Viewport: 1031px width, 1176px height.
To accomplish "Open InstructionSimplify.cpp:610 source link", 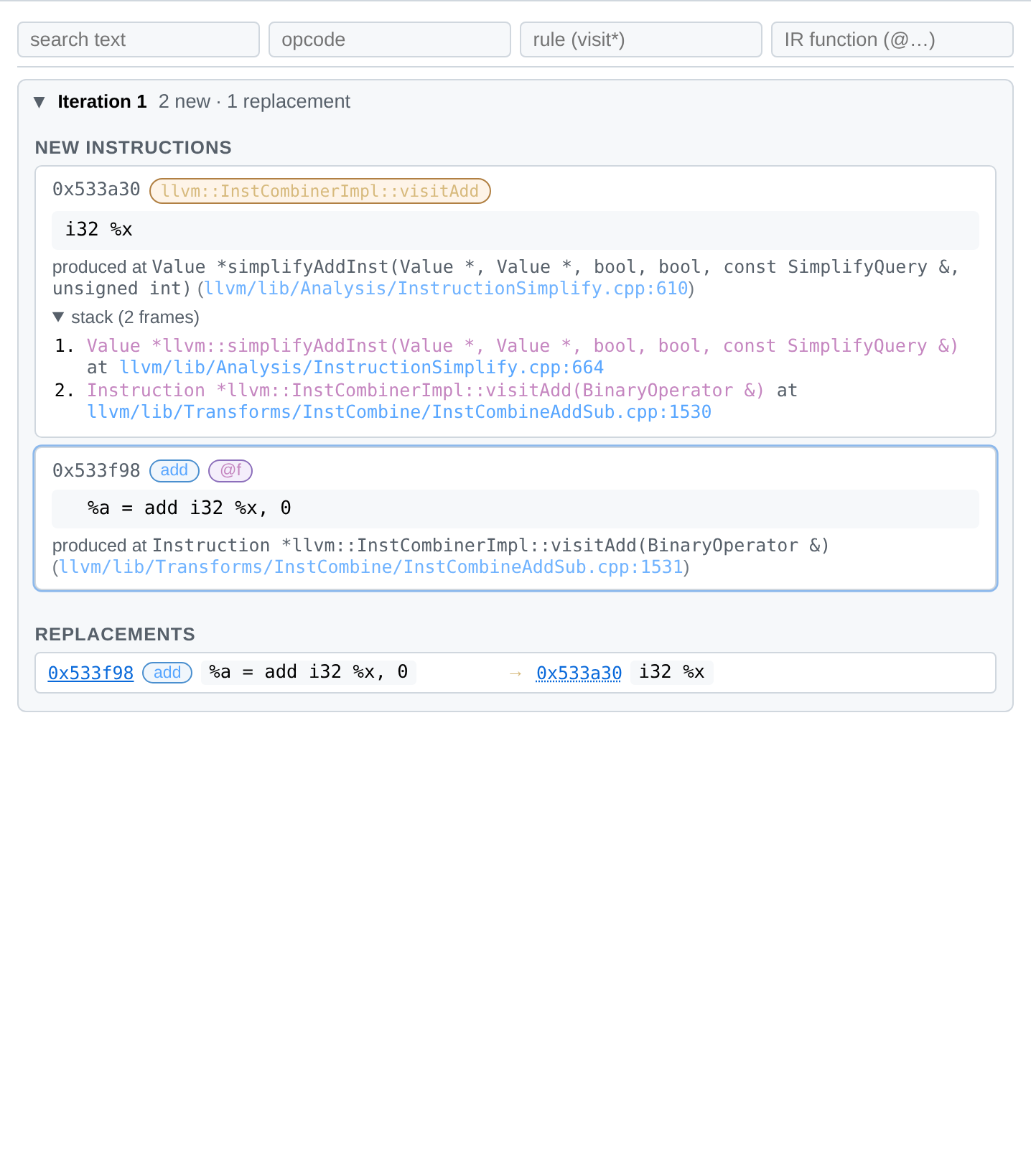I will click(446, 289).
